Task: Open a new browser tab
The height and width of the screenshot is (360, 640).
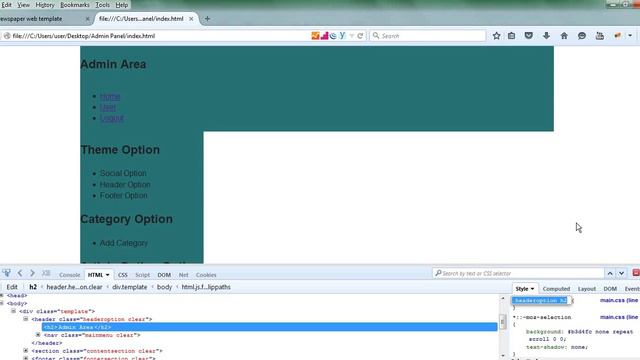Action: tap(207, 19)
